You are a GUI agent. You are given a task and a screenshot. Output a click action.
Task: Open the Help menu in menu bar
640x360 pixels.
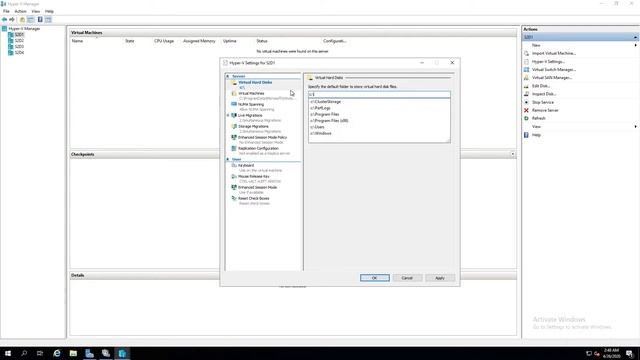tap(49, 11)
